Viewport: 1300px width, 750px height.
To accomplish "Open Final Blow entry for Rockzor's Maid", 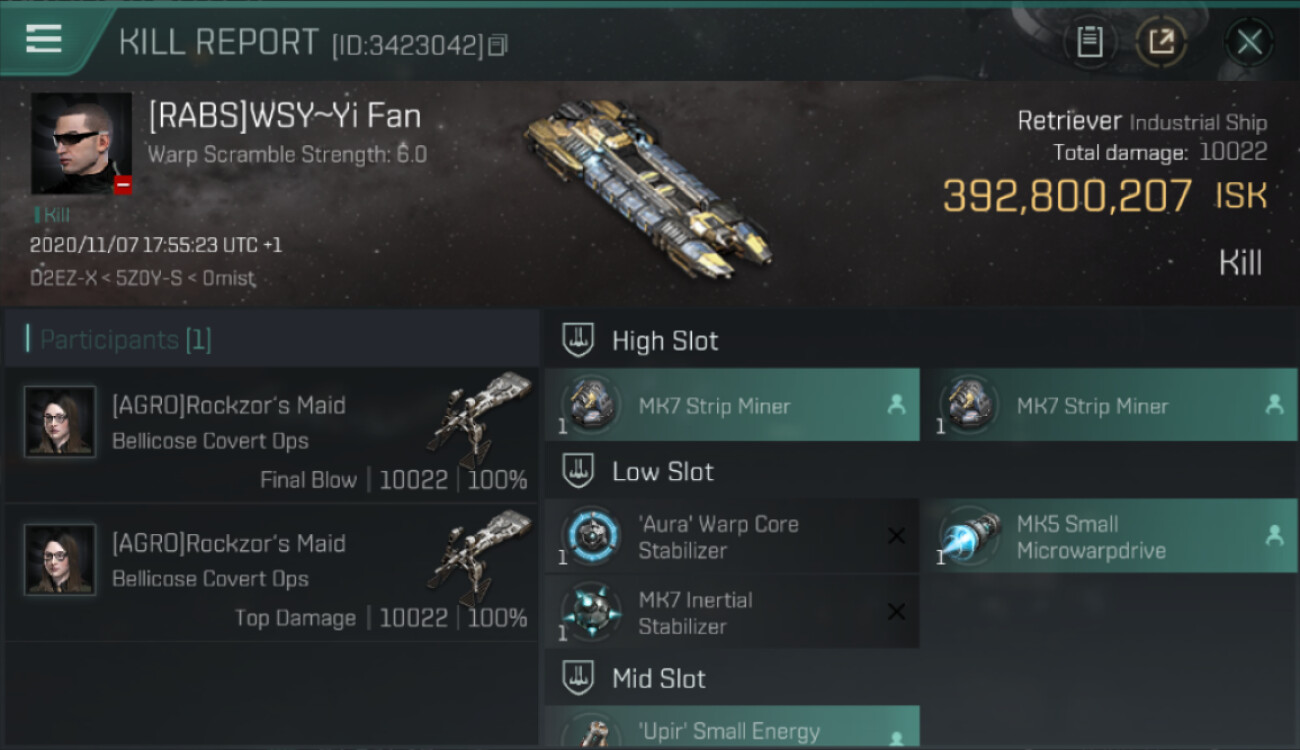I will [271, 436].
